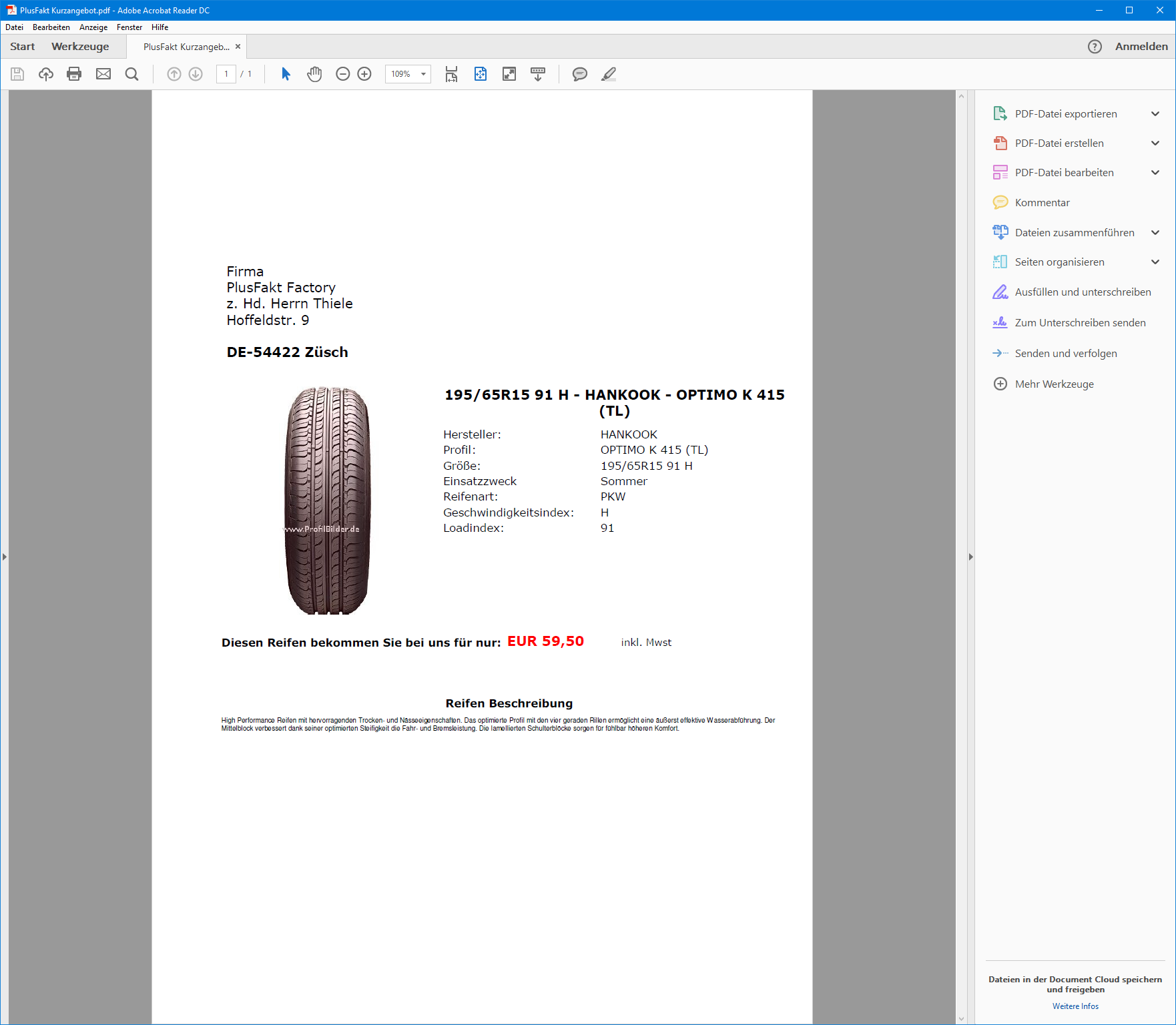Image resolution: width=1176 pixels, height=1025 pixels.
Task: Click the vertical scrollbar up arrow
Action: (x=961, y=96)
